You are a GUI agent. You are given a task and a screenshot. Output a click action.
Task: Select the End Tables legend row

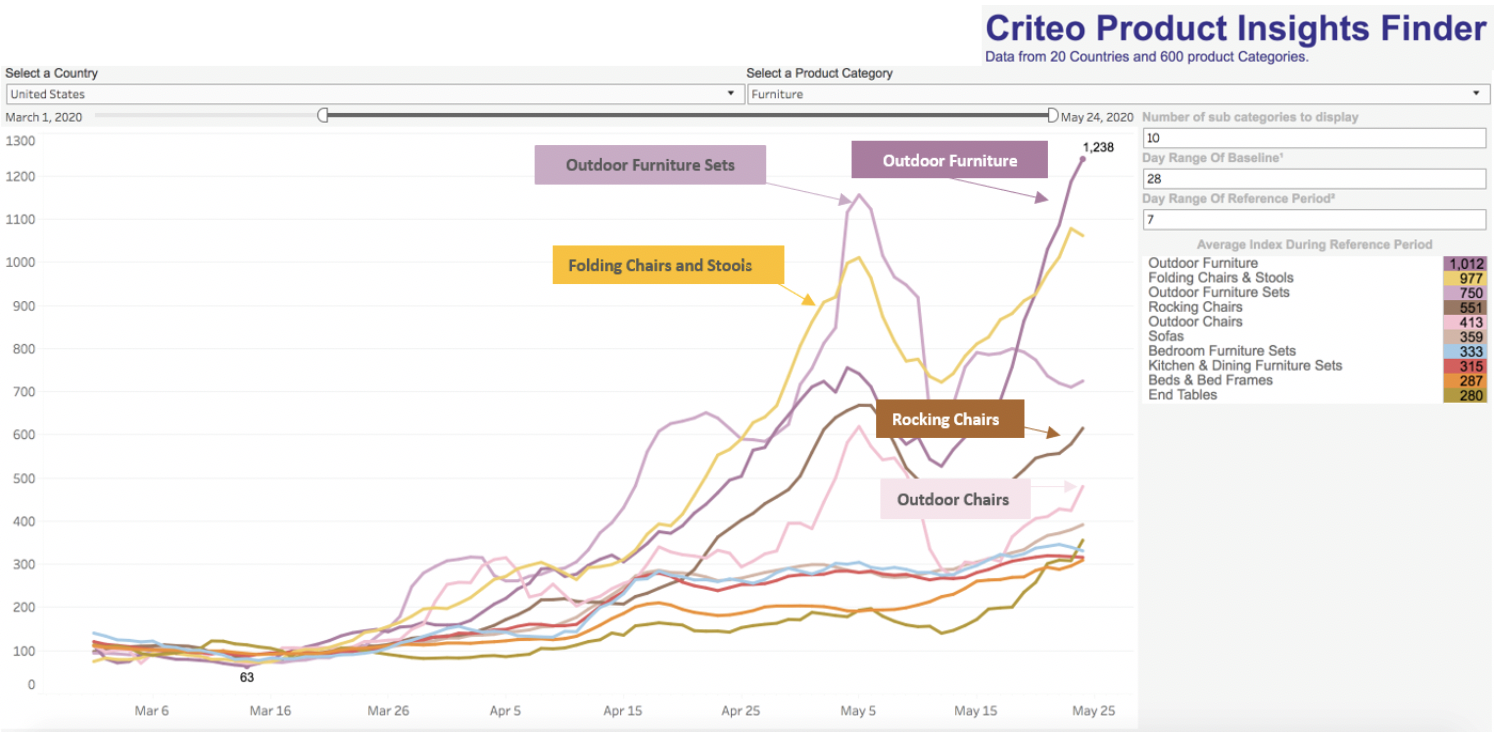click(x=1317, y=395)
